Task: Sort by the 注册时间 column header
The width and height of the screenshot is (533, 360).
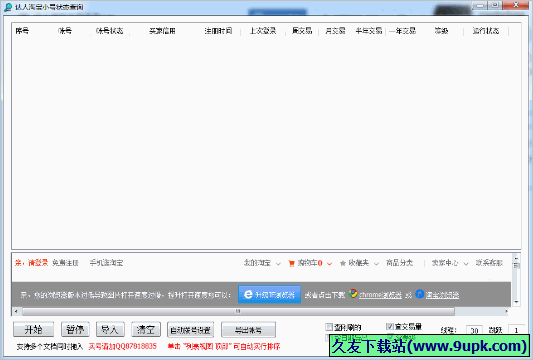Action: [218, 31]
